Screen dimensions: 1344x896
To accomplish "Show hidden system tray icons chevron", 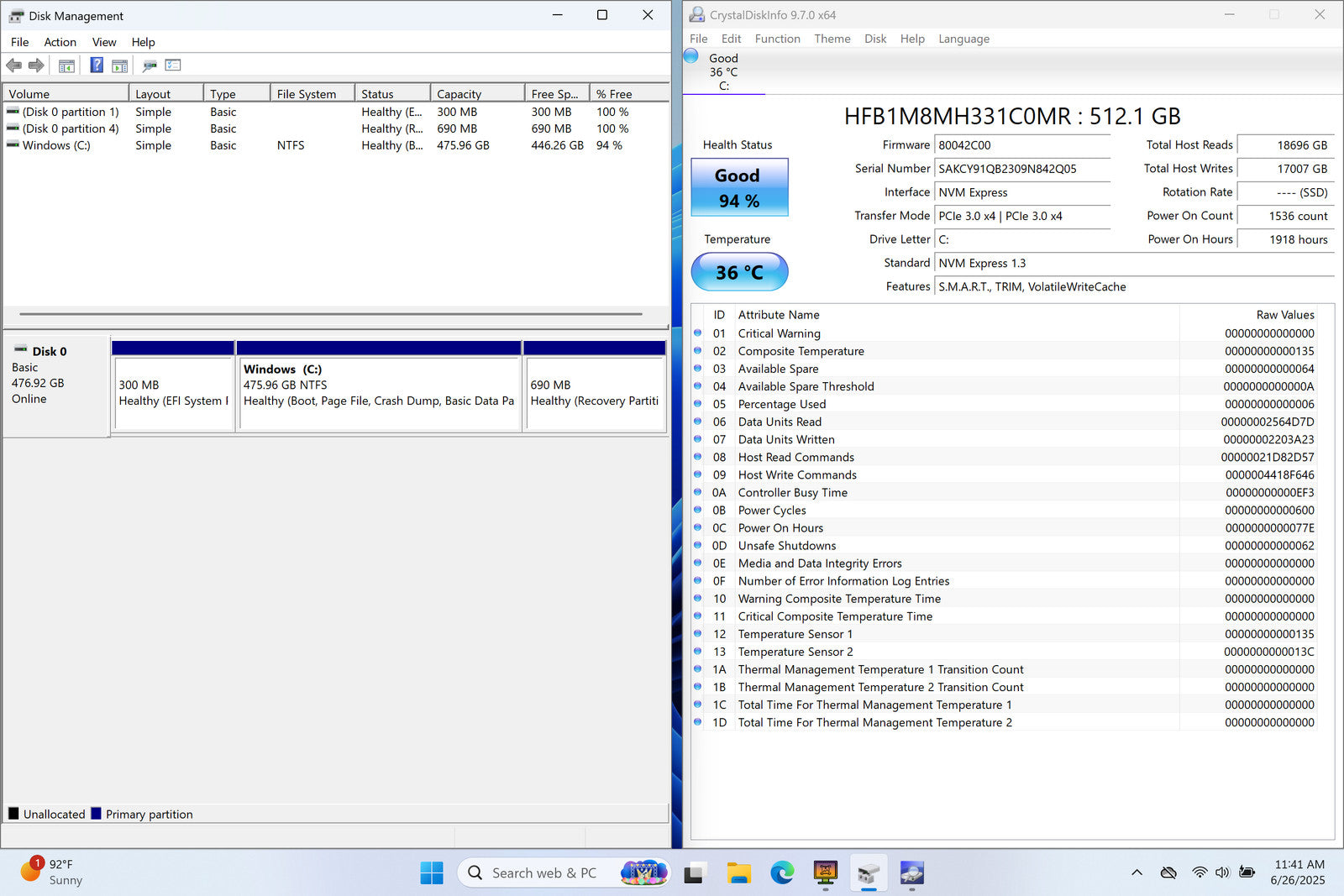I will click(1137, 873).
